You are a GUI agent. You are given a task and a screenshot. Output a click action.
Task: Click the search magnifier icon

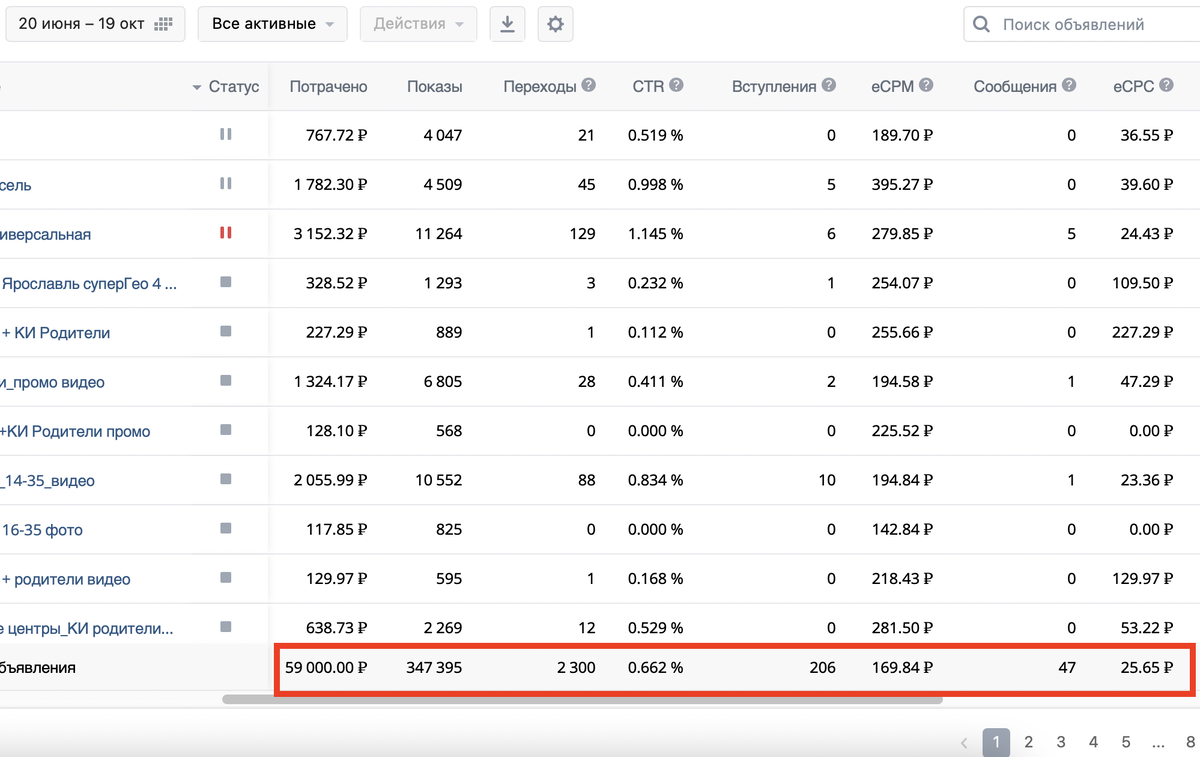tap(982, 24)
